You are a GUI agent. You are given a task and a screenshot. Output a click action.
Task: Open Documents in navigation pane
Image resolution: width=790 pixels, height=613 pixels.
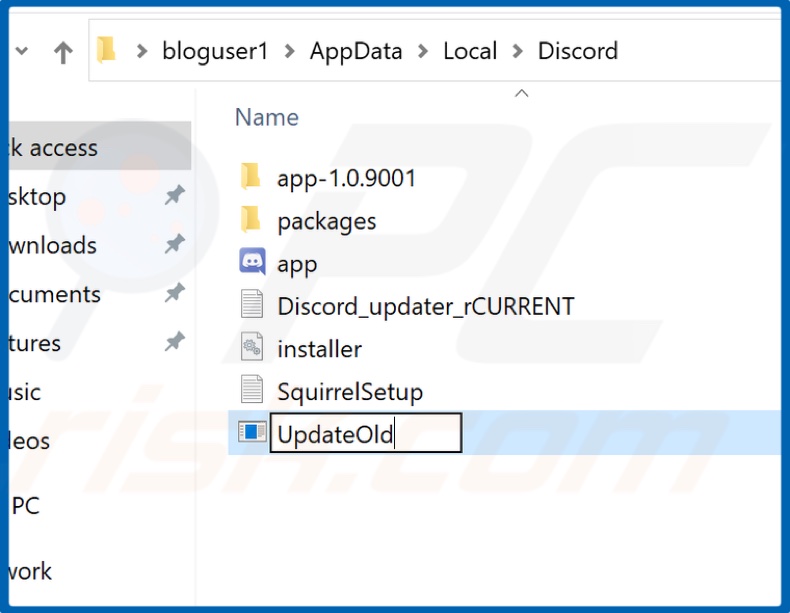tap(54, 294)
